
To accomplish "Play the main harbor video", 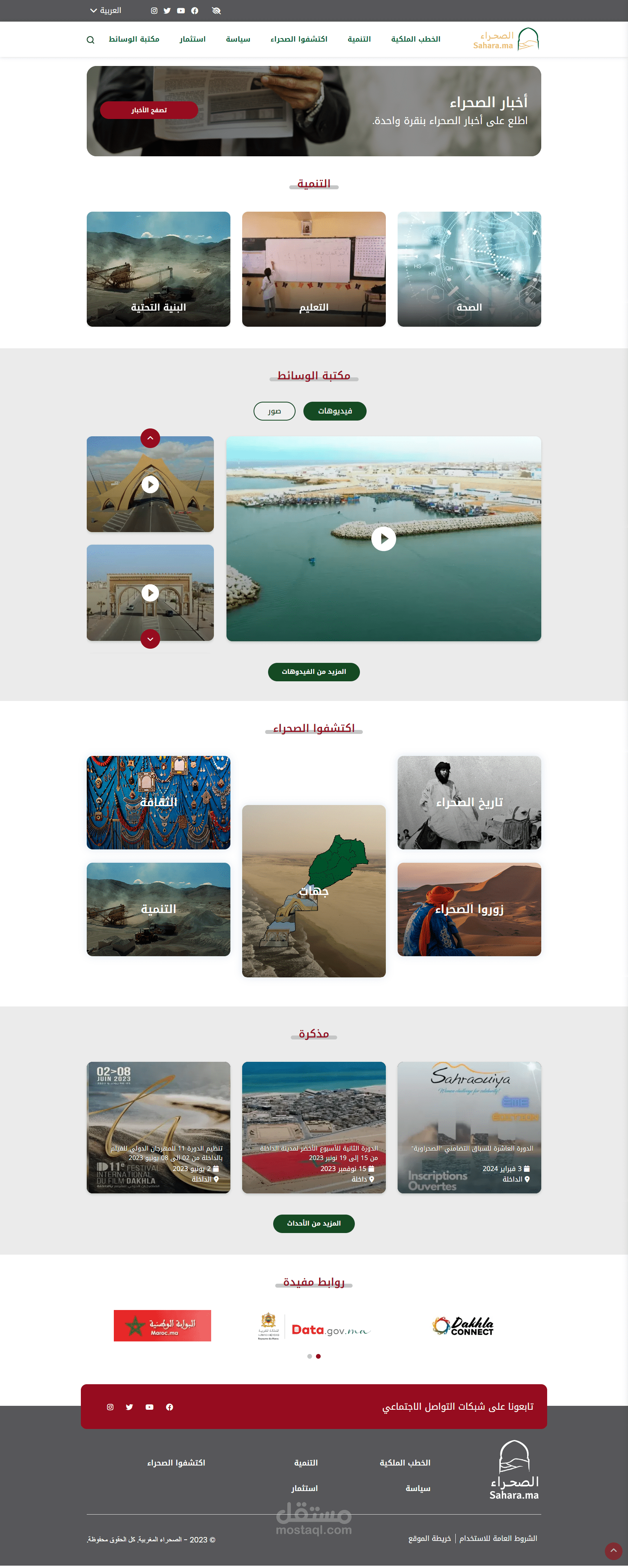I will (383, 538).
